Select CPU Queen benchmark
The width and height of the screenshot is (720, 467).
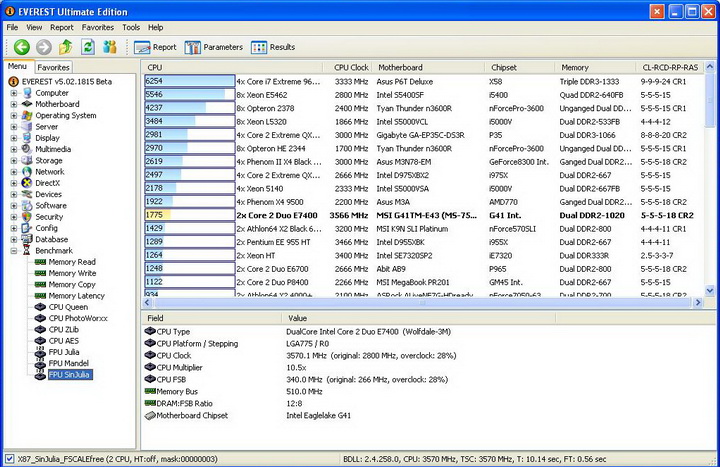[68, 307]
